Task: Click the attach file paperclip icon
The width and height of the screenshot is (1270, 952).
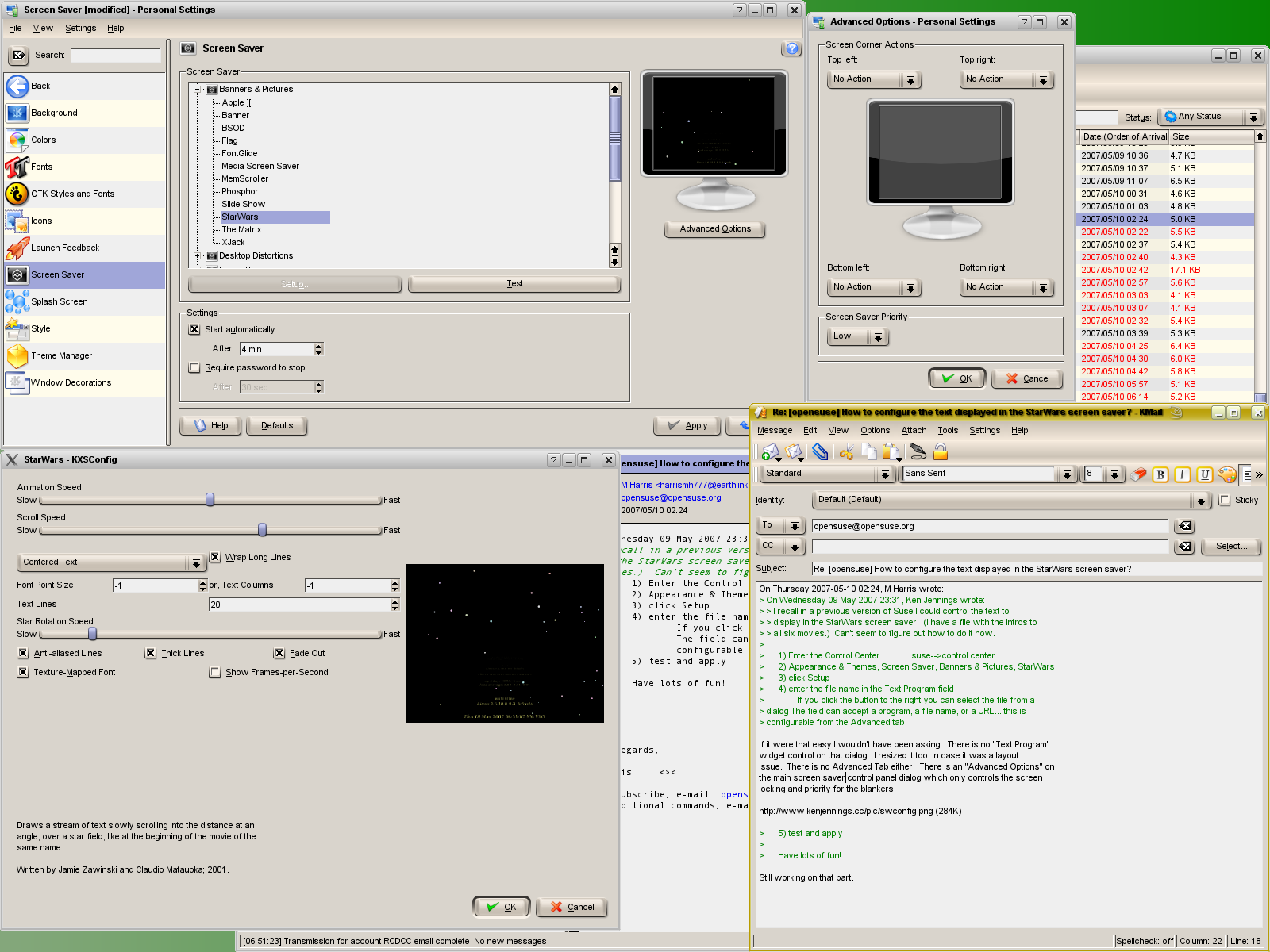Action: click(x=820, y=452)
